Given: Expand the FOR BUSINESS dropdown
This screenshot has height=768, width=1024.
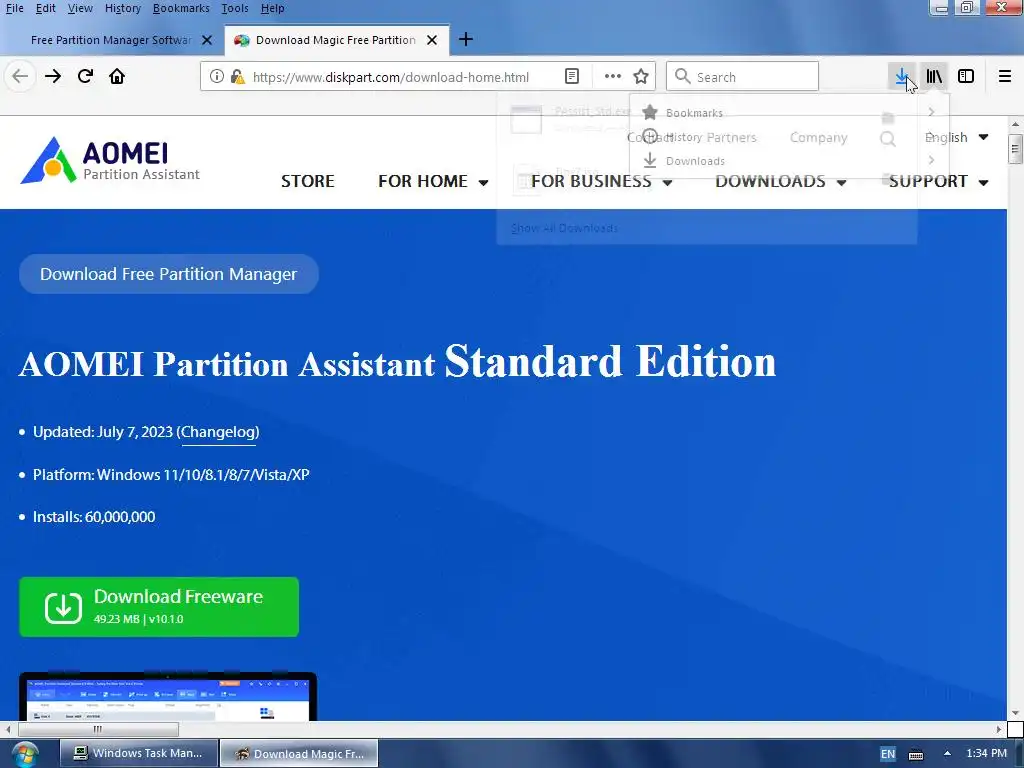Looking at the screenshot, I should pyautogui.click(x=601, y=181).
